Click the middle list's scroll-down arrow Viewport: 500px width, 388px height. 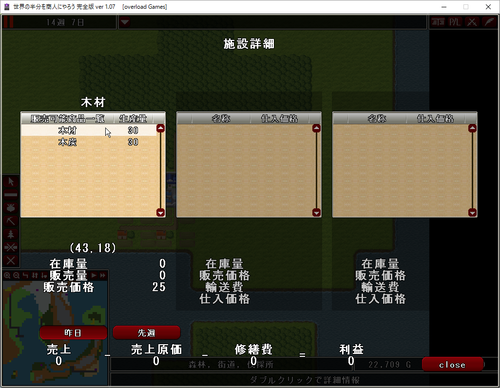(316, 212)
